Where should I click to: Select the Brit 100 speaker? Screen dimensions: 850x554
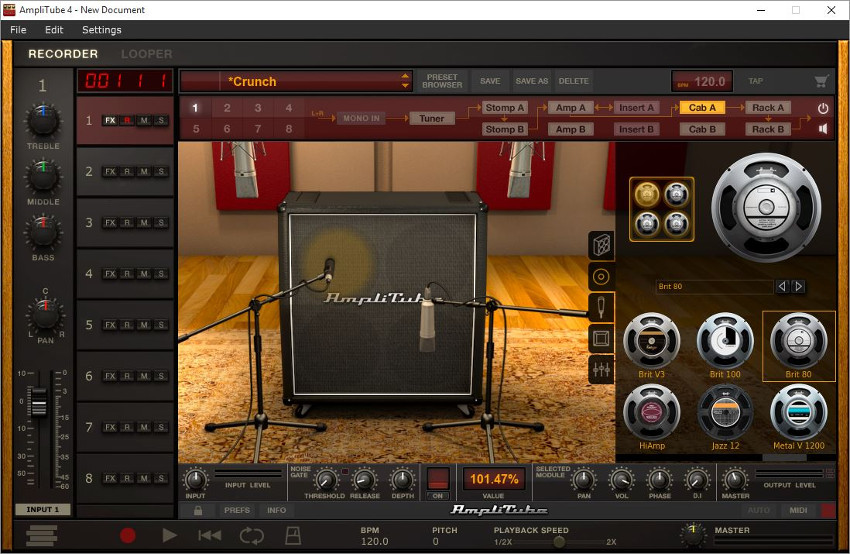click(x=725, y=345)
